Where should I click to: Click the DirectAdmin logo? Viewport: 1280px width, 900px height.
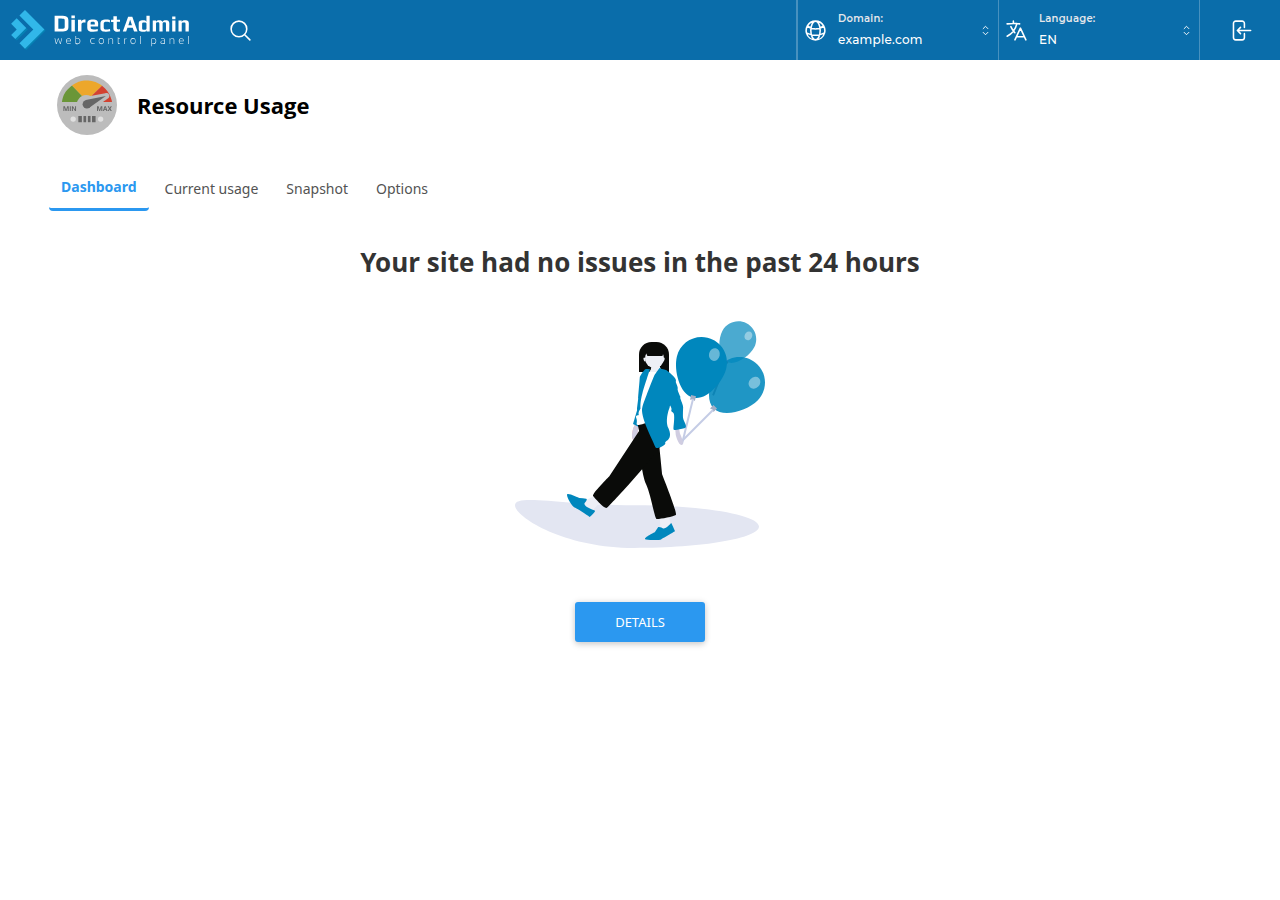[x=100, y=30]
